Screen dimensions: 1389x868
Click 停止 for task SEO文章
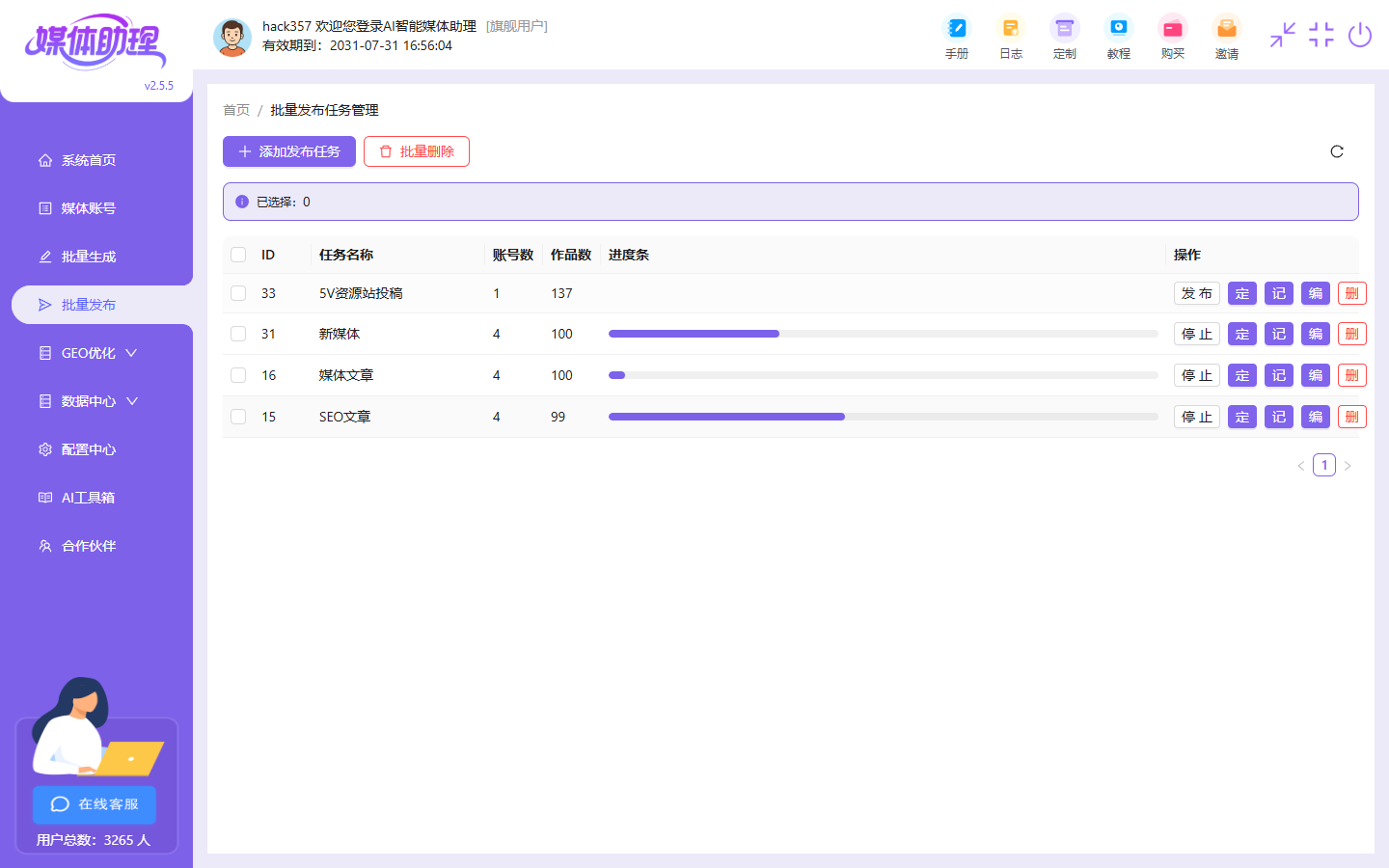1197,417
